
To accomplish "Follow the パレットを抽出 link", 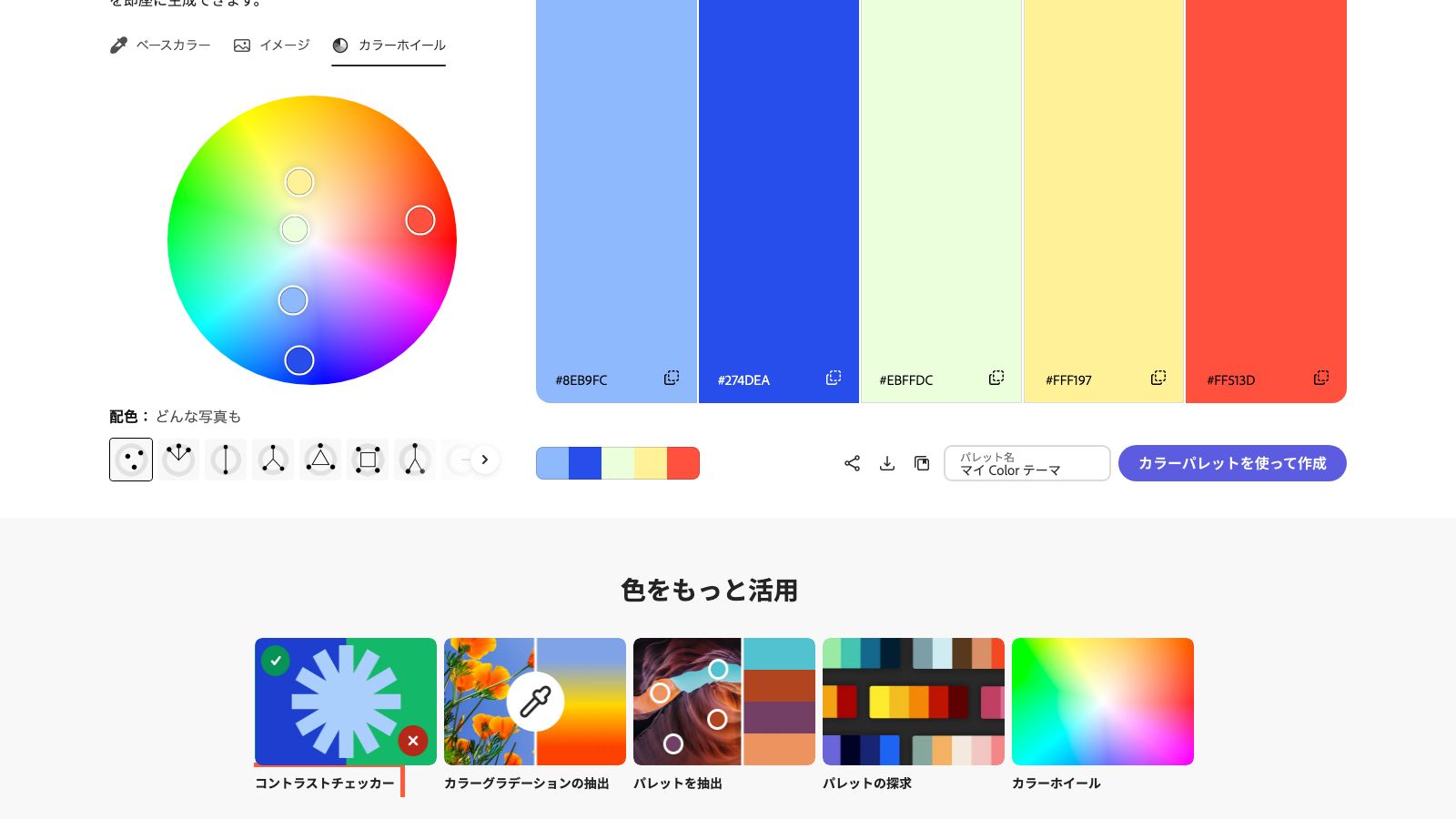I will tap(678, 784).
